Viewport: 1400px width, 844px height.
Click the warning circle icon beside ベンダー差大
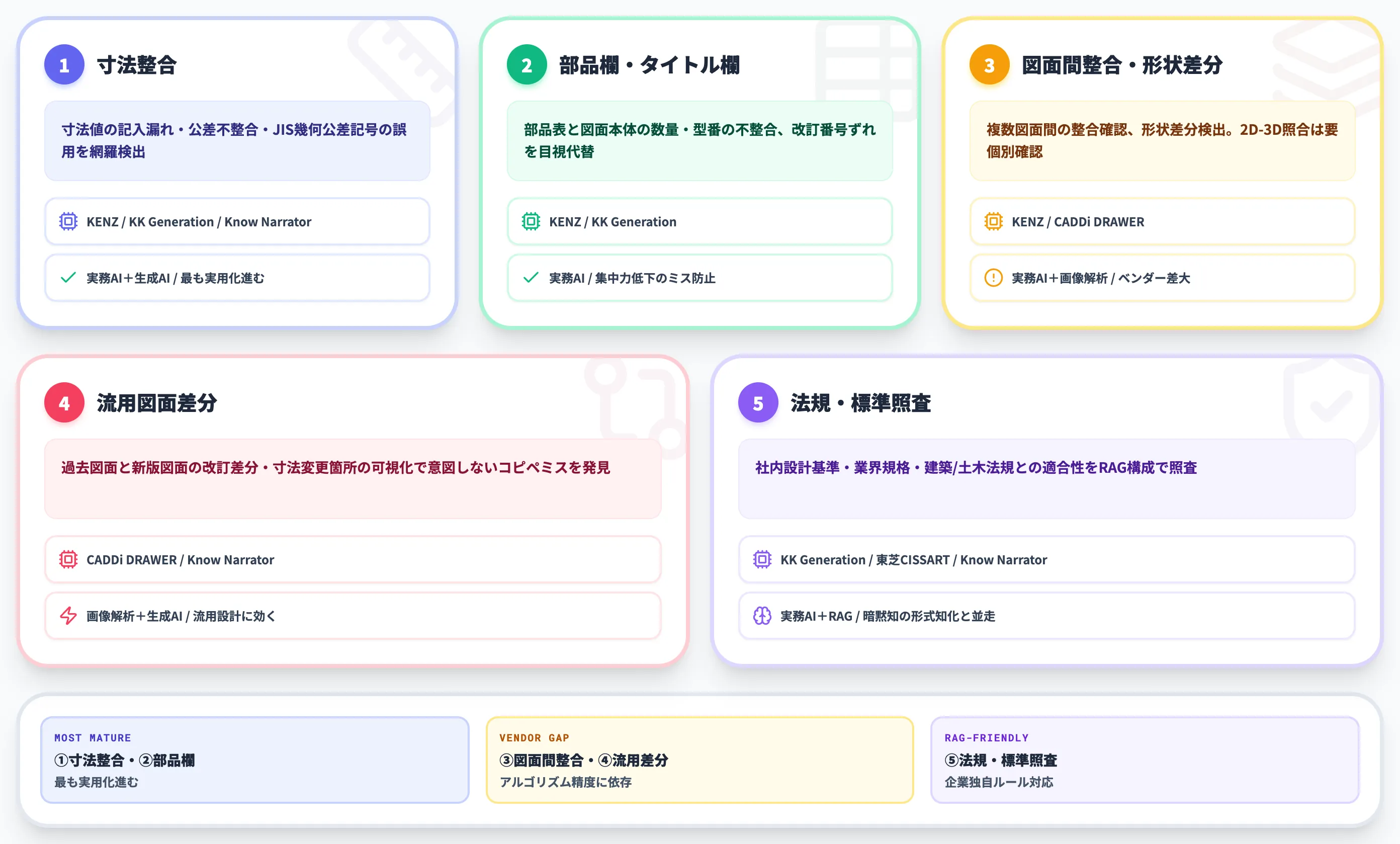pos(993,277)
